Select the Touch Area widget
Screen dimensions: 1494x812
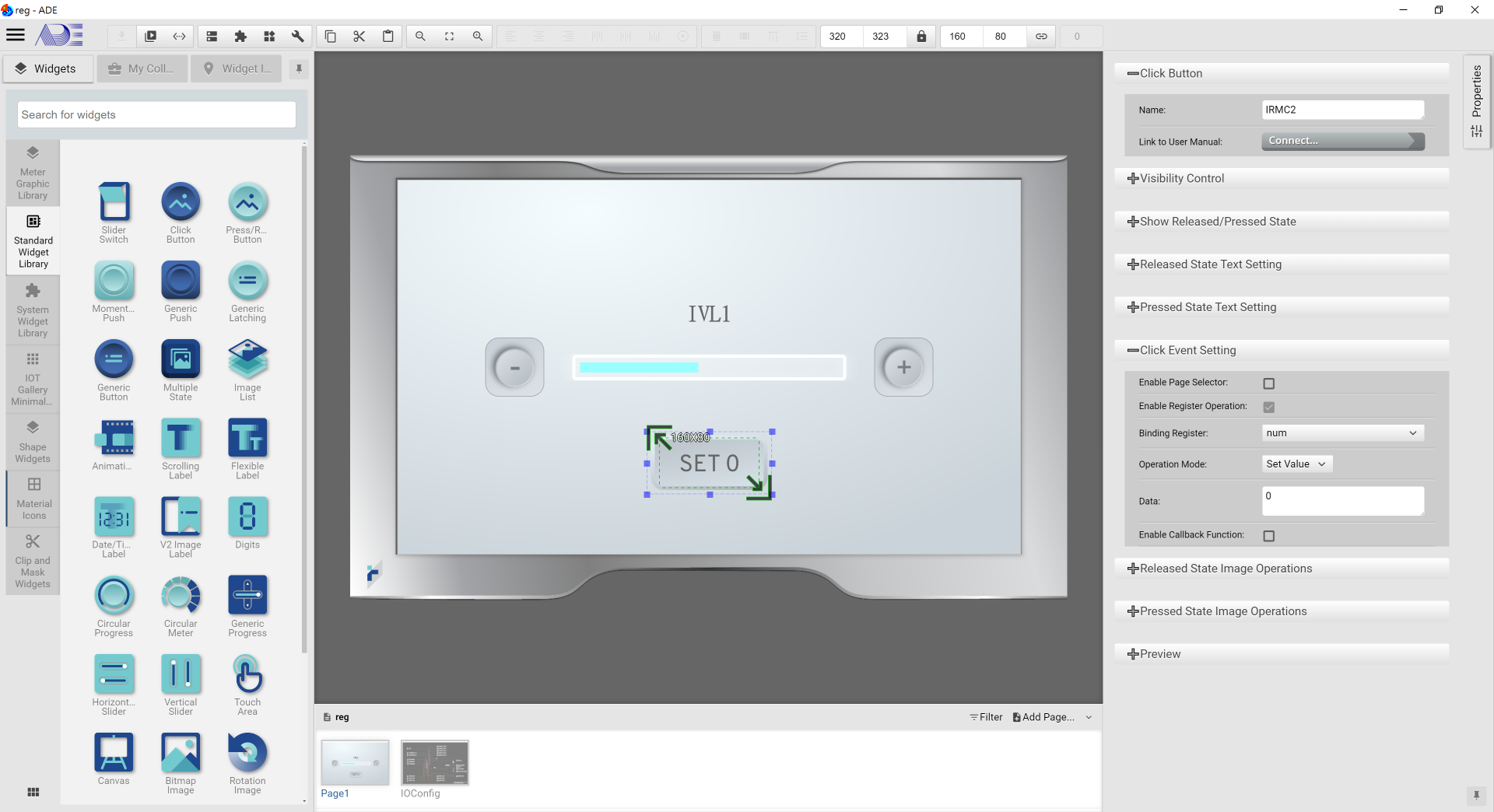coord(247,674)
